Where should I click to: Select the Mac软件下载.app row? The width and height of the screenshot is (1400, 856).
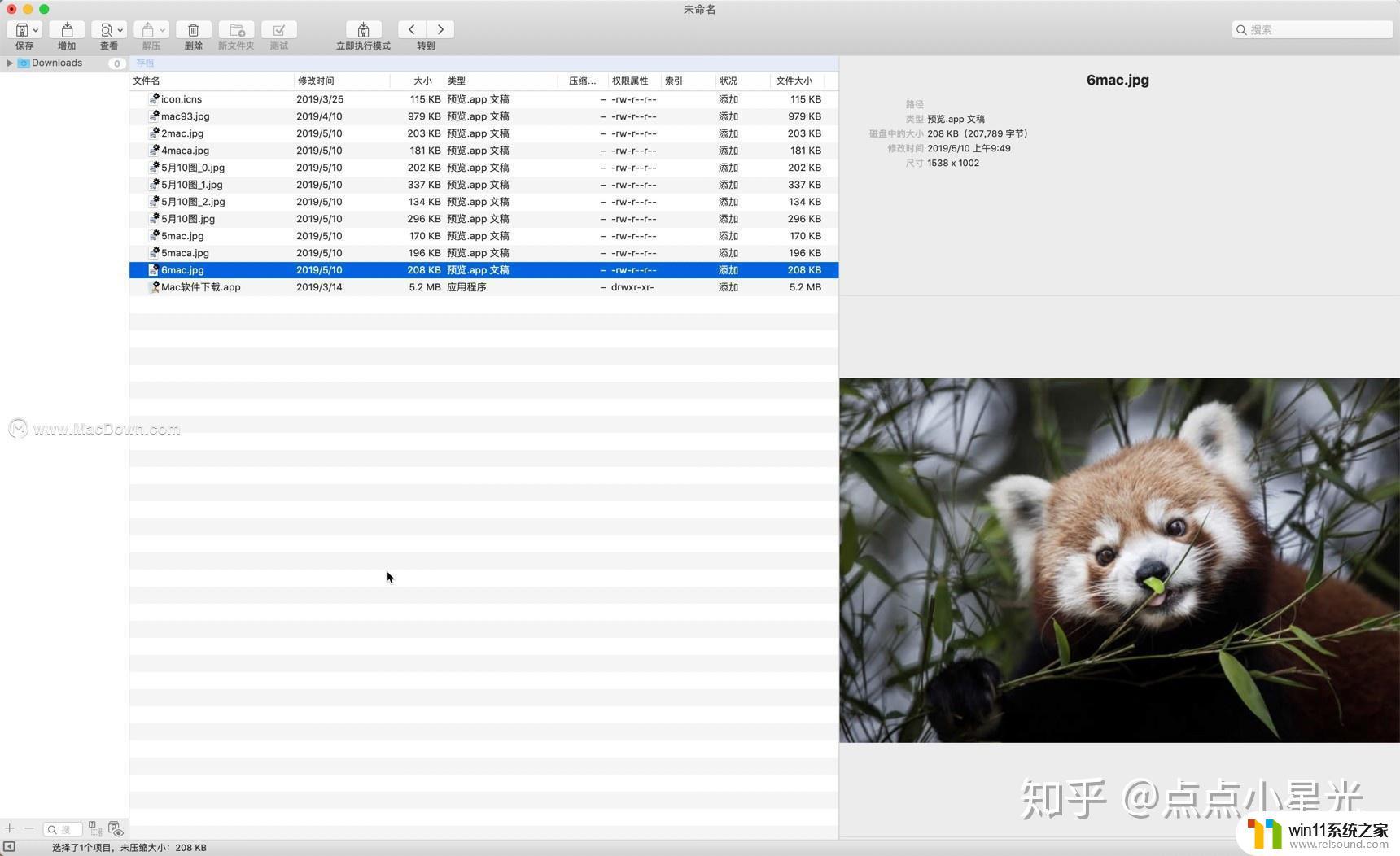483,287
